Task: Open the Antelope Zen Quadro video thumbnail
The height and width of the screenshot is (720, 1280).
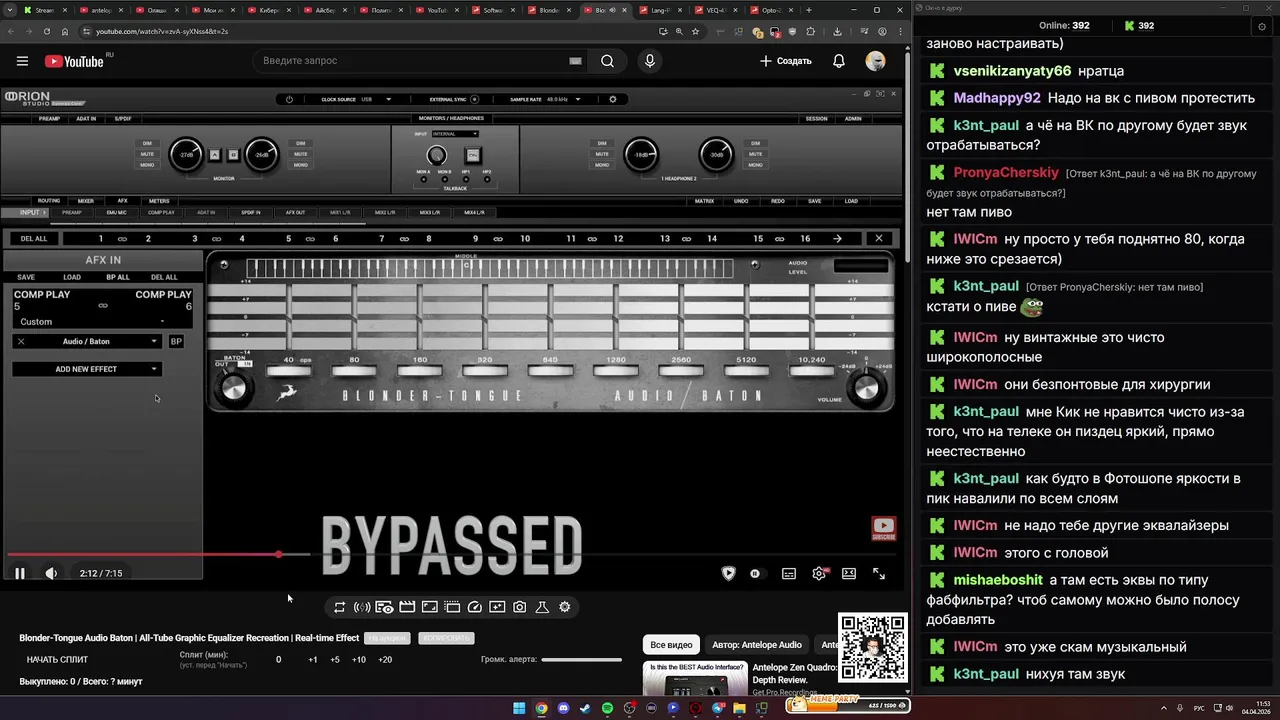Action: [694, 678]
